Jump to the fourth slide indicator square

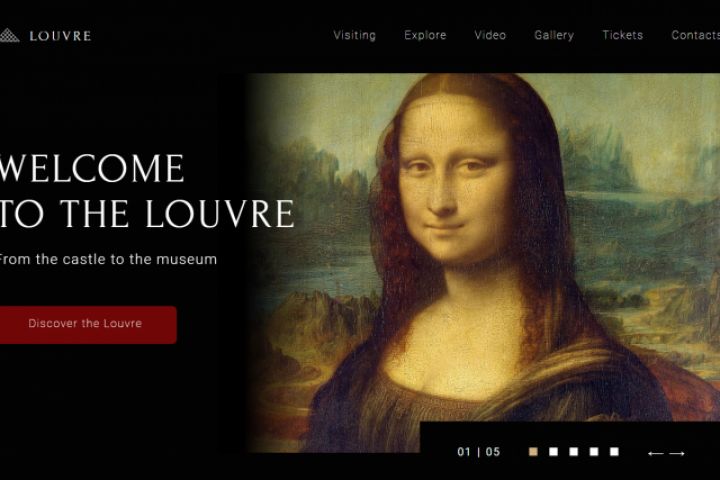pyautogui.click(x=594, y=452)
